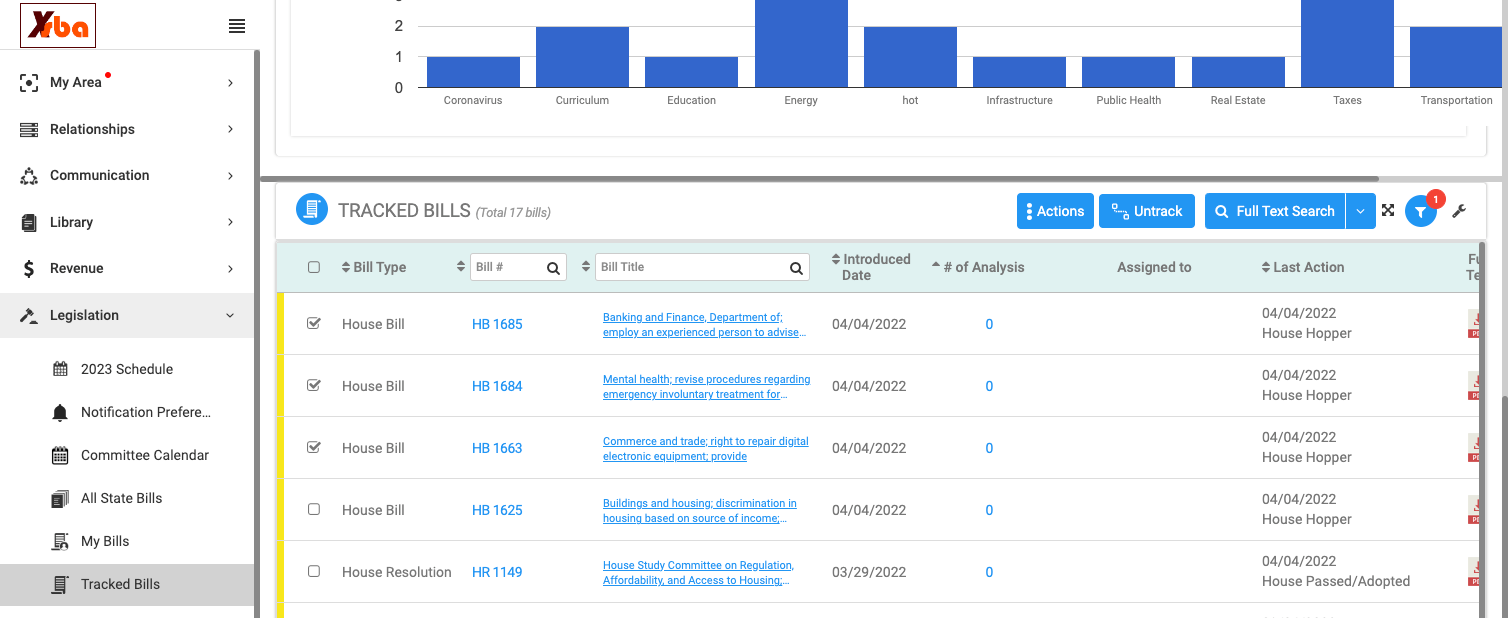The width and height of the screenshot is (1508, 618).
Task: Focus the Bill Title search field
Action: coord(701,267)
